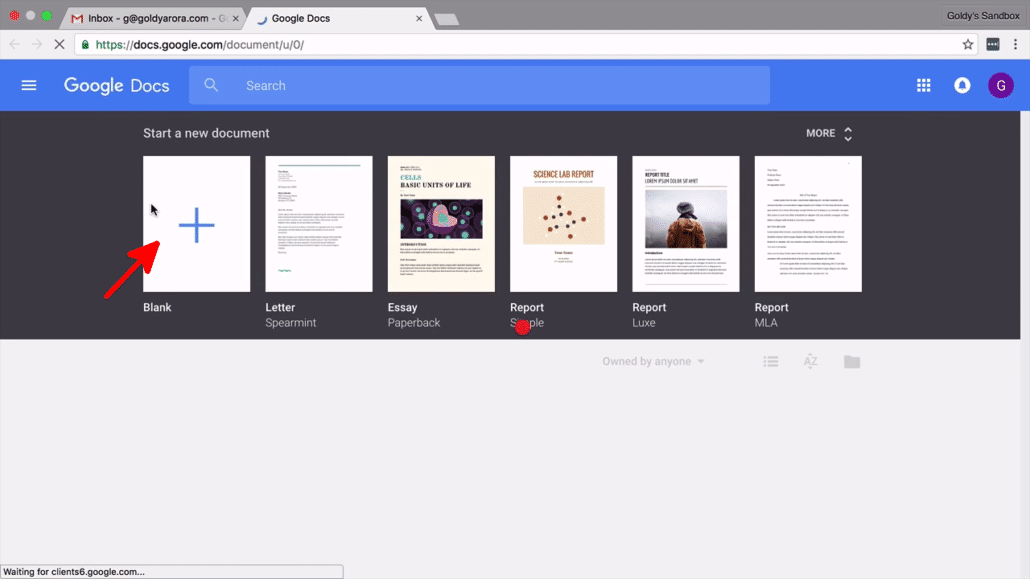Open the AZ sort options
1030x579 pixels.
click(811, 361)
